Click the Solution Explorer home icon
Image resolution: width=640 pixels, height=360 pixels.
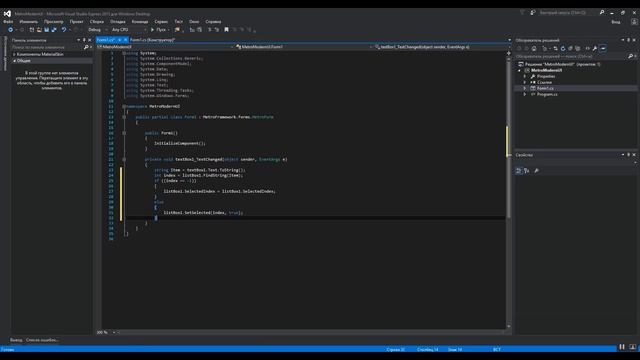pos(534,49)
